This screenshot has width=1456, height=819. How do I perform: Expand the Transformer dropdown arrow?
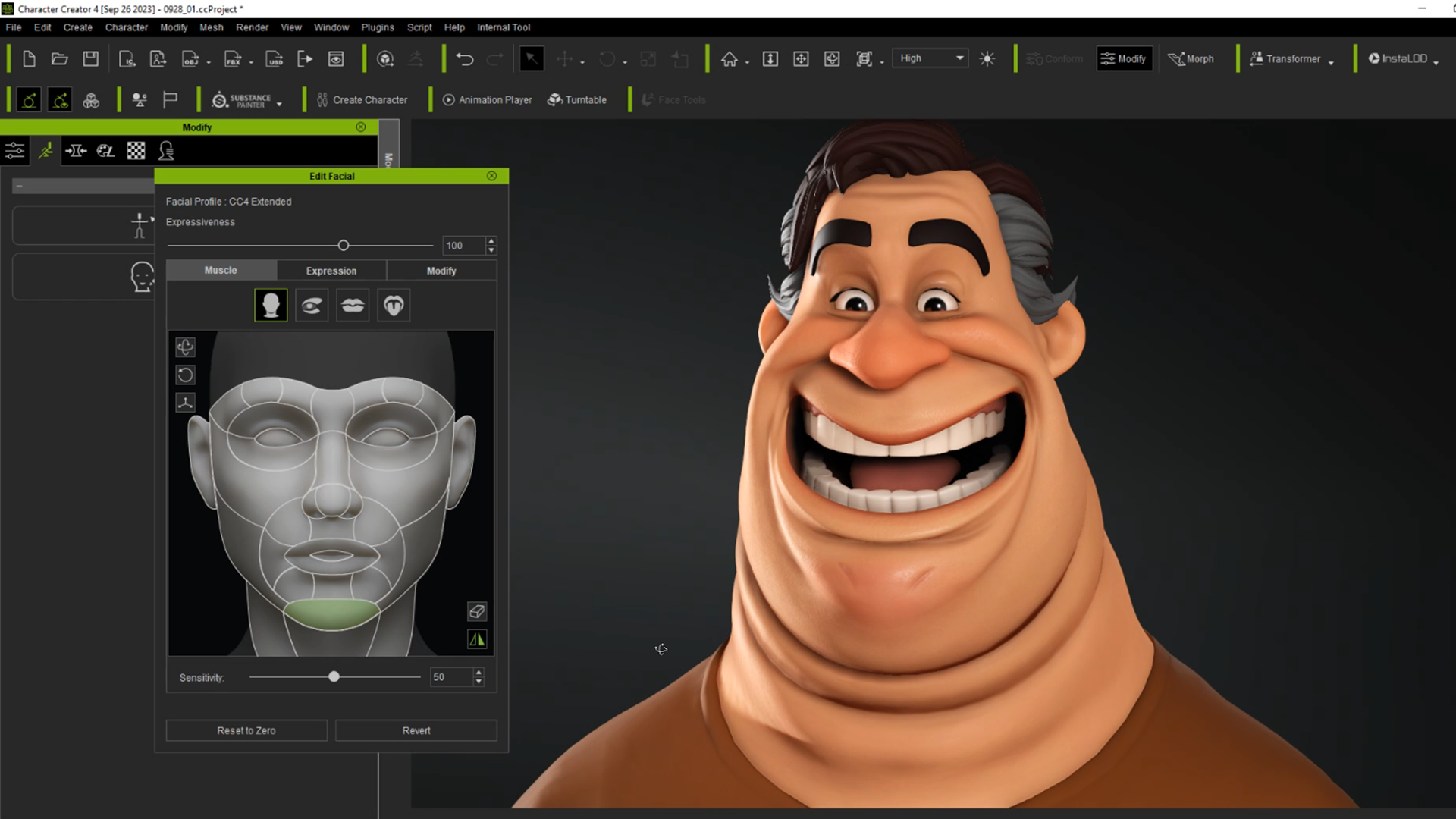tap(1331, 62)
